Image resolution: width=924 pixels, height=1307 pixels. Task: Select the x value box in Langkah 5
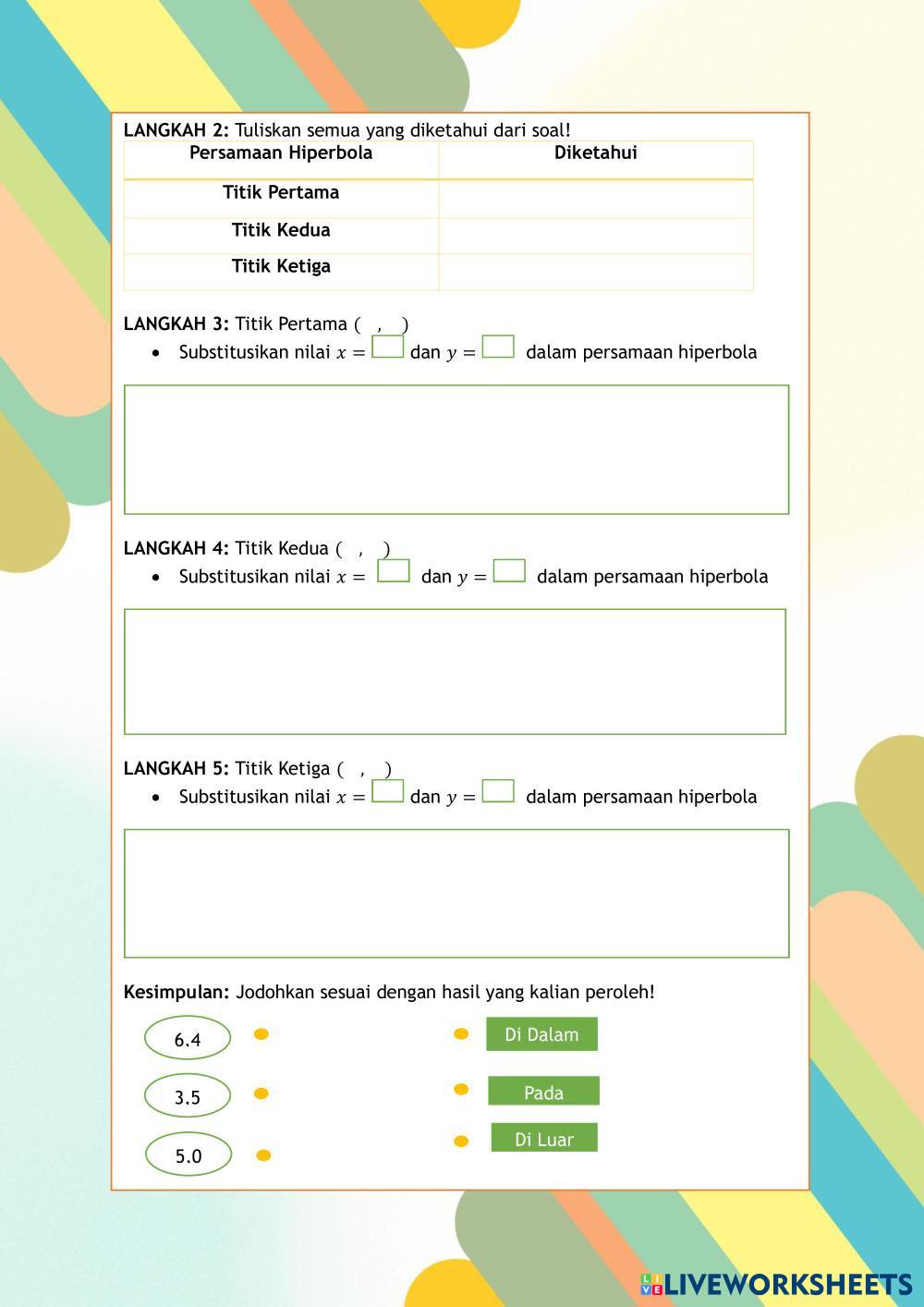(x=387, y=791)
